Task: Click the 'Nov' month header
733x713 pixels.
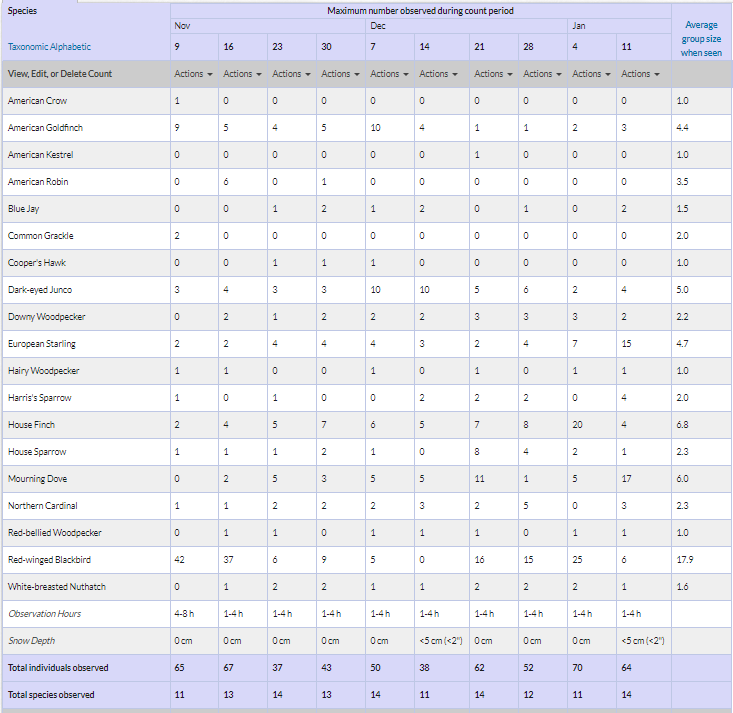Action: click(x=182, y=26)
